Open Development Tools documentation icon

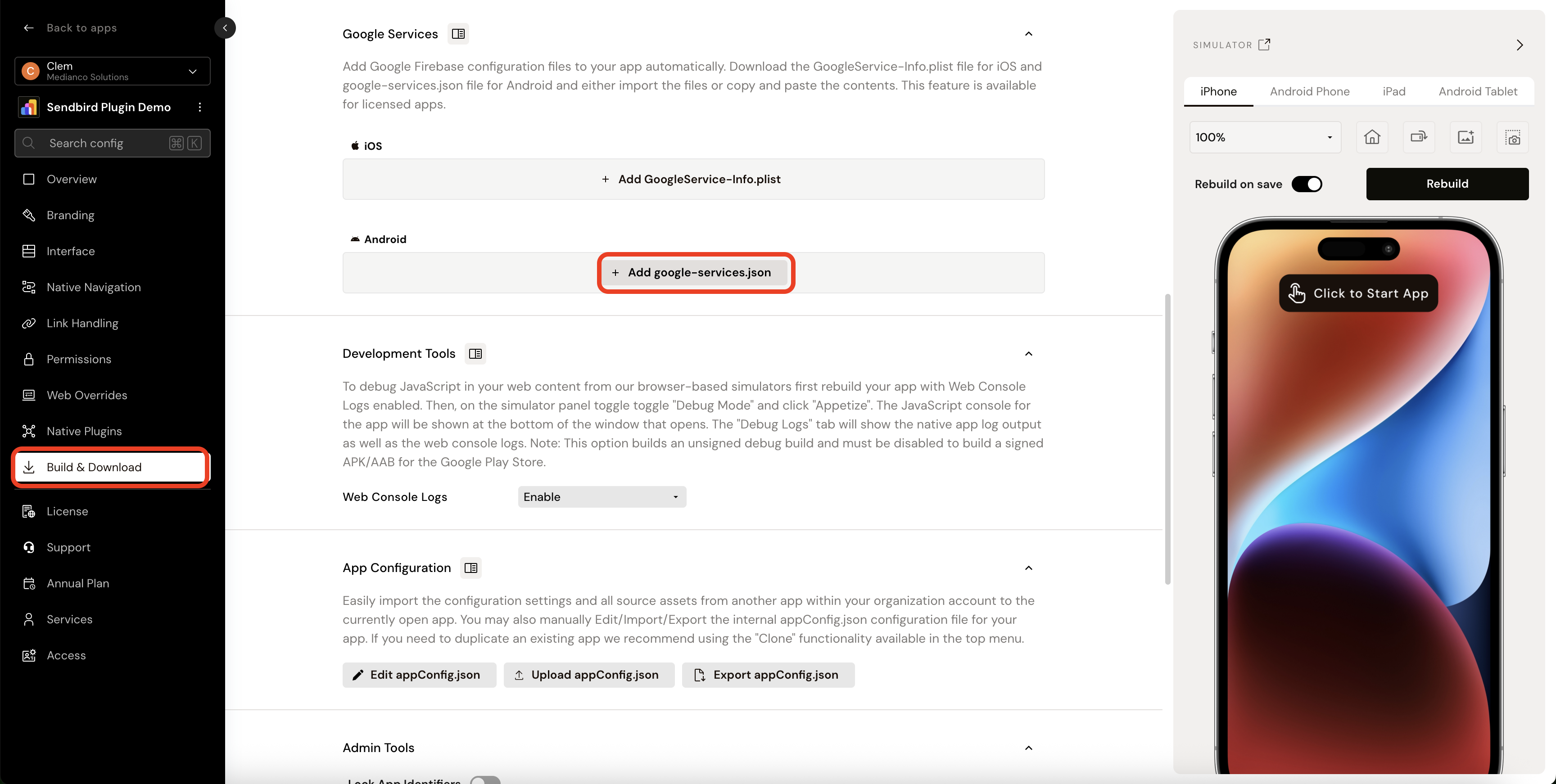[x=475, y=353]
